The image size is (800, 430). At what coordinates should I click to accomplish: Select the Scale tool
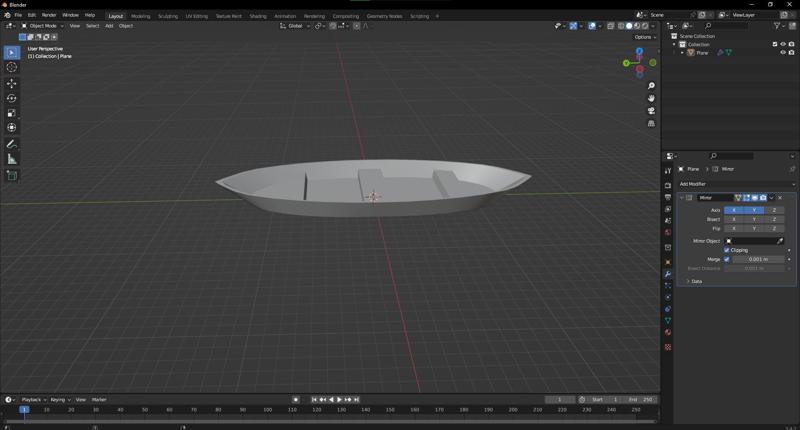12,113
